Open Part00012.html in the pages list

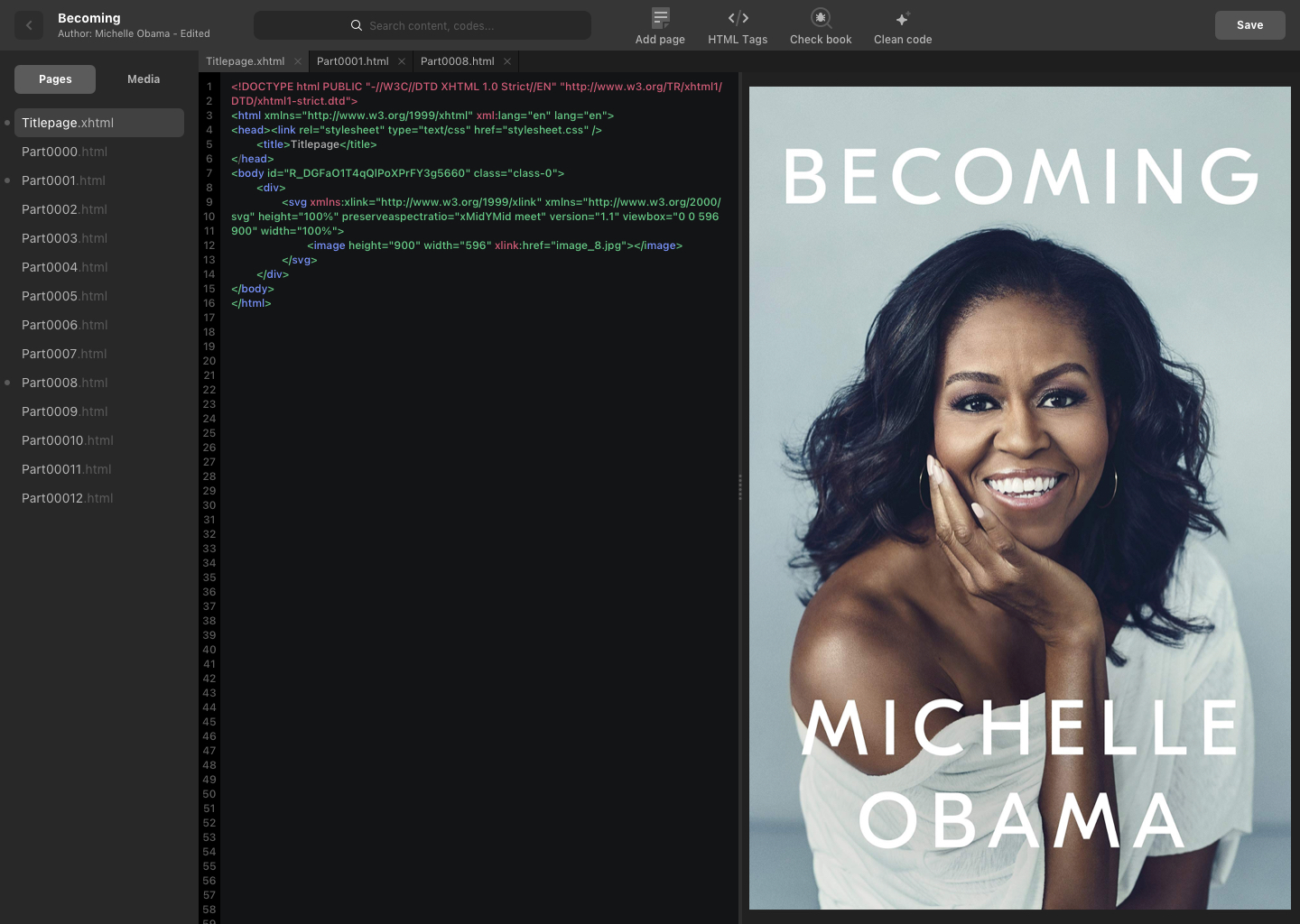pos(99,498)
